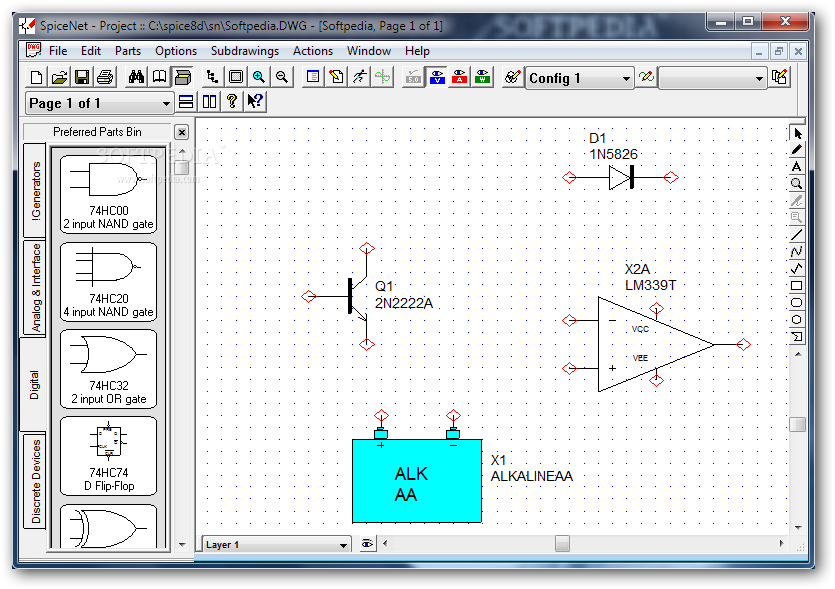Save the drawing with the floppy disk icon

click(82, 78)
